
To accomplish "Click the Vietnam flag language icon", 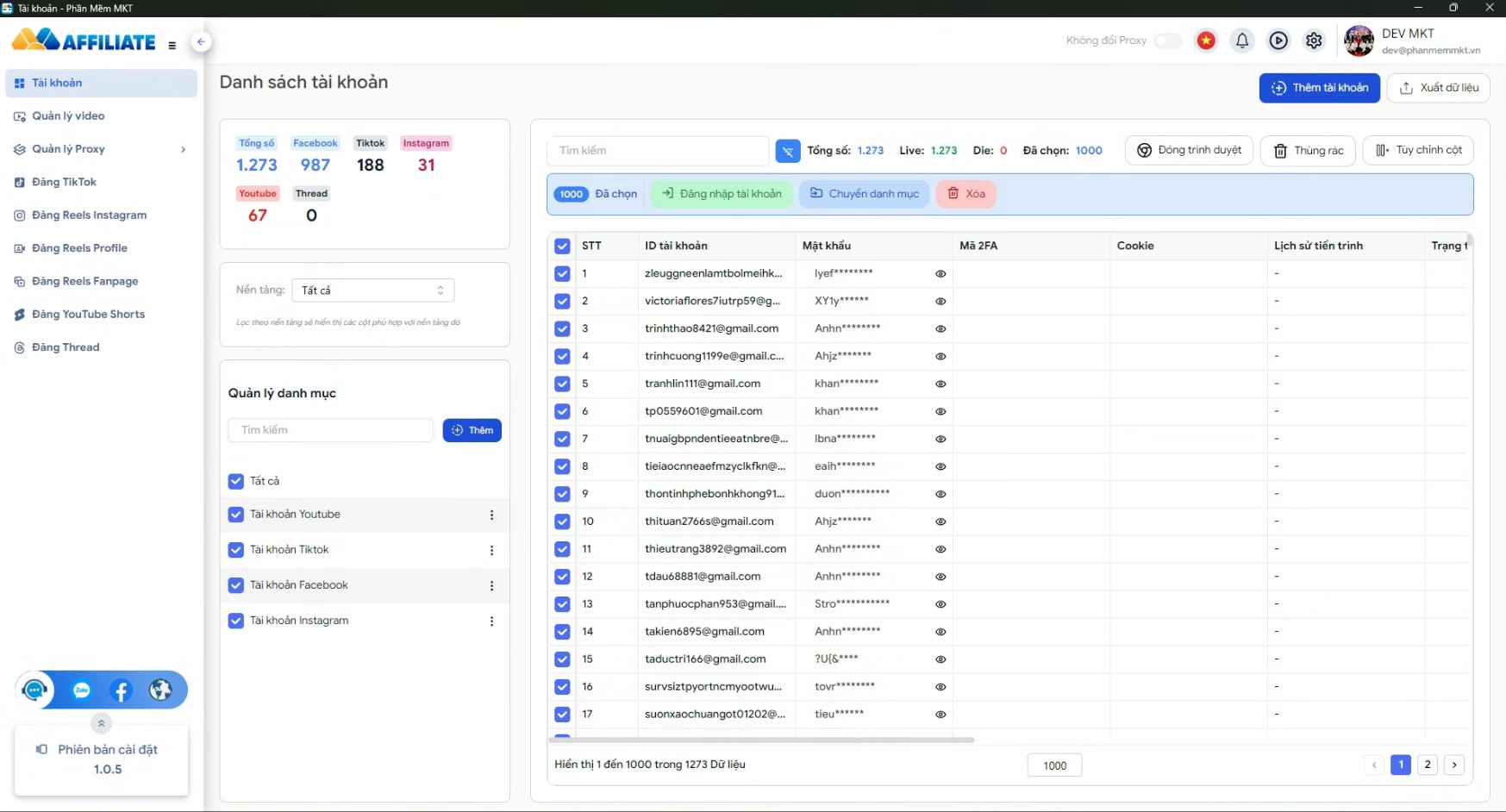I will (x=1206, y=41).
